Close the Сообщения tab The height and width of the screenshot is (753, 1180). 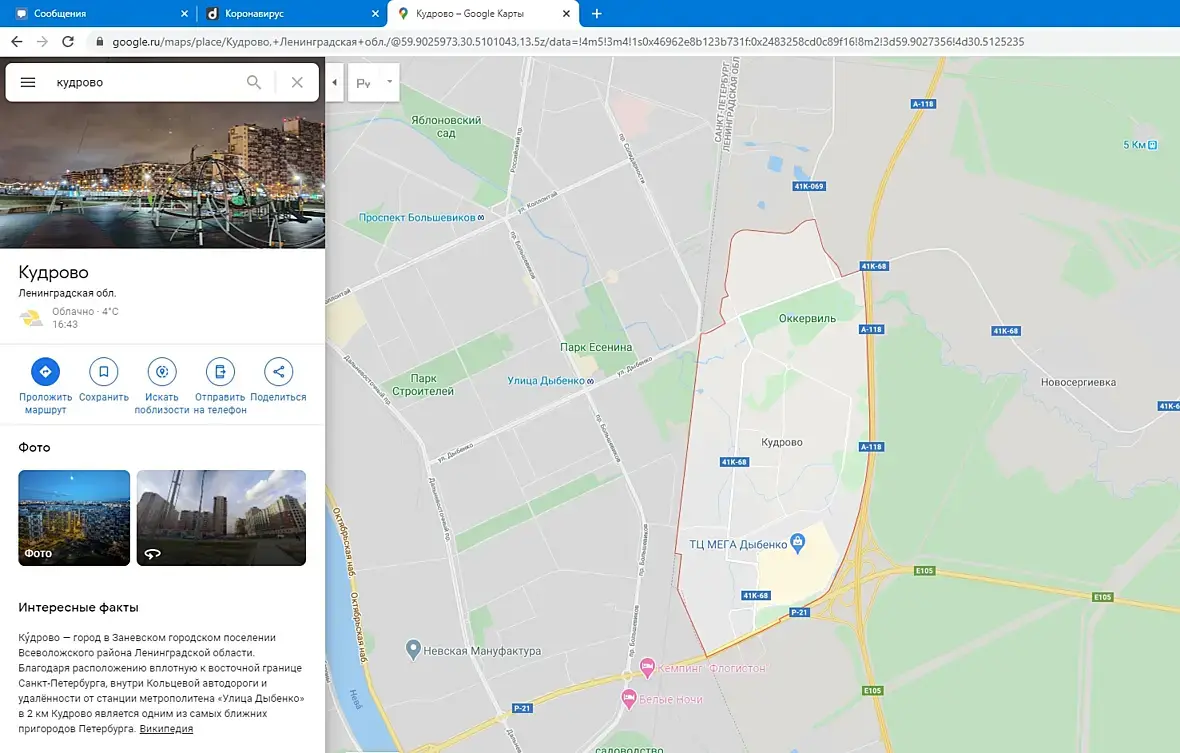pyautogui.click(x=184, y=14)
